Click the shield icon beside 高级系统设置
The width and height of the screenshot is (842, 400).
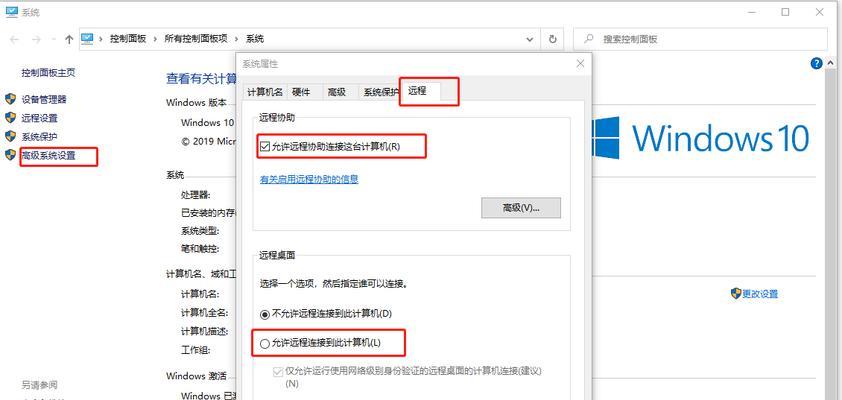pyautogui.click(x=10, y=155)
